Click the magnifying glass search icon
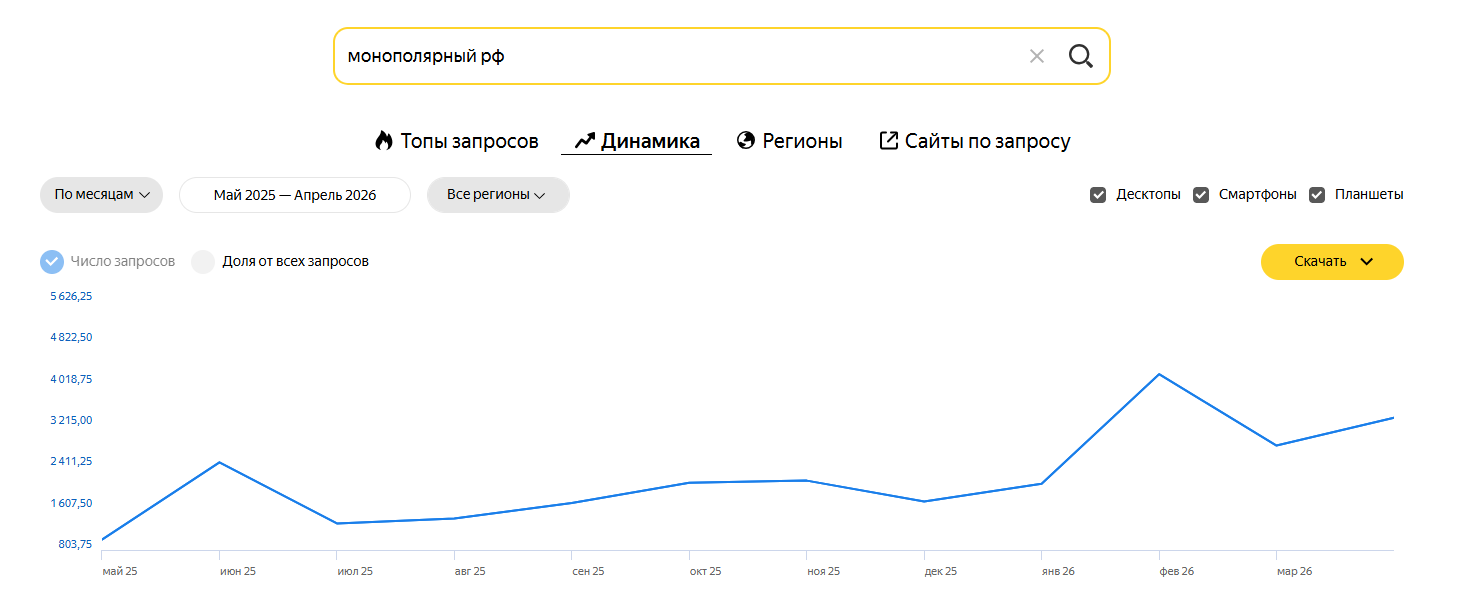Viewport: 1478px width, 594px height. (1081, 56)
